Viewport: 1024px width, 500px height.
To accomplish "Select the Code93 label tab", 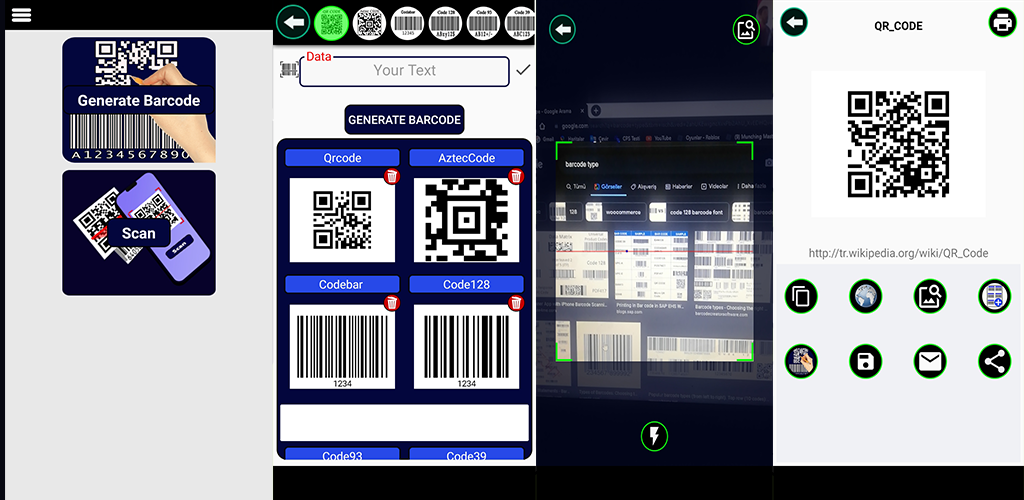I will (342, 455).
